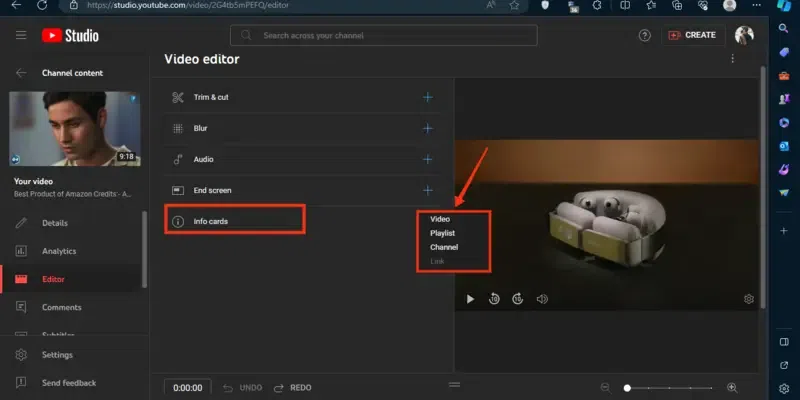This screenshot has height=400, width=800.
Task: Choose Playlist info card type
Action: tap(442, 233)
